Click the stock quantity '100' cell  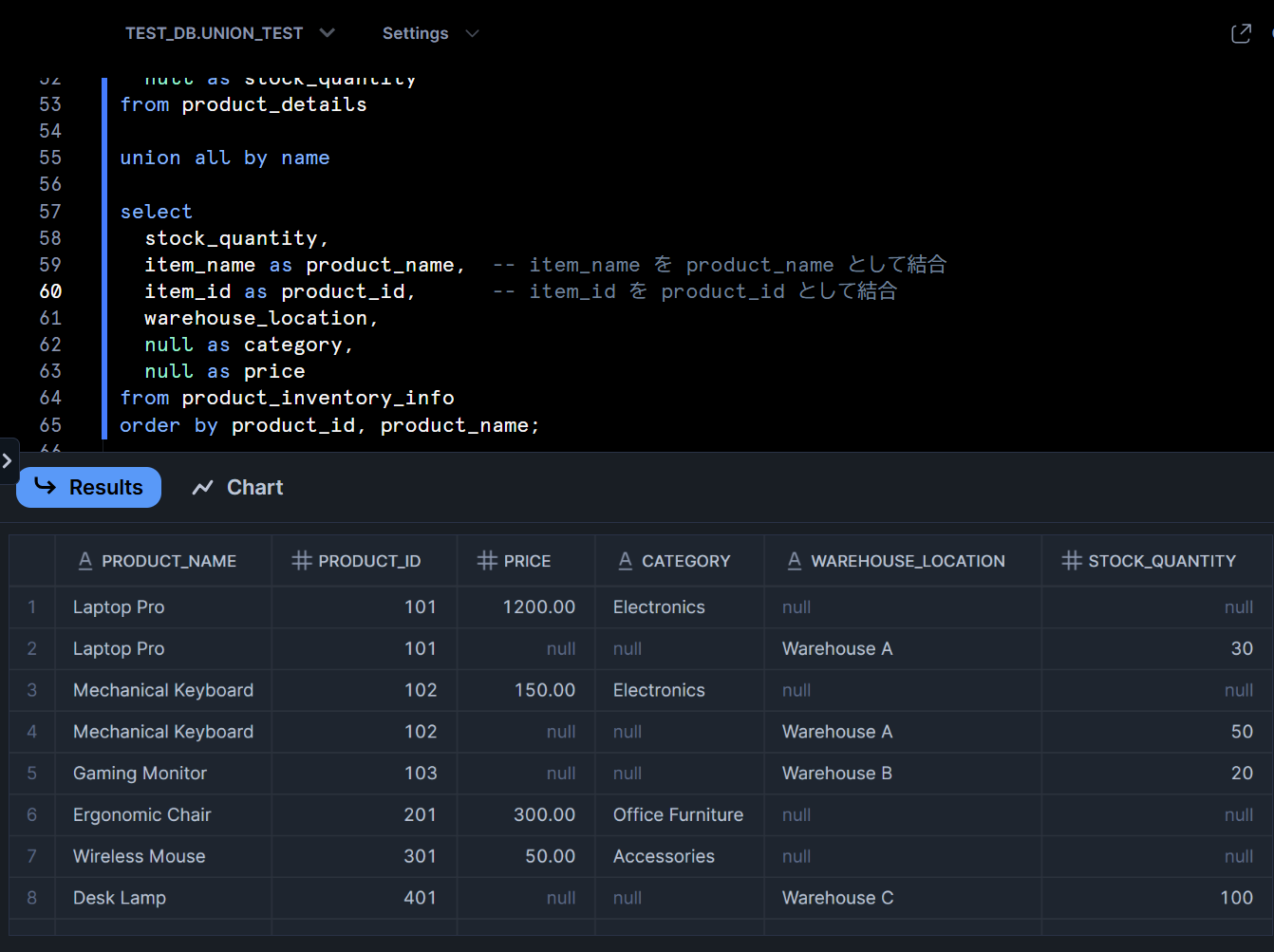point(1157,897)
